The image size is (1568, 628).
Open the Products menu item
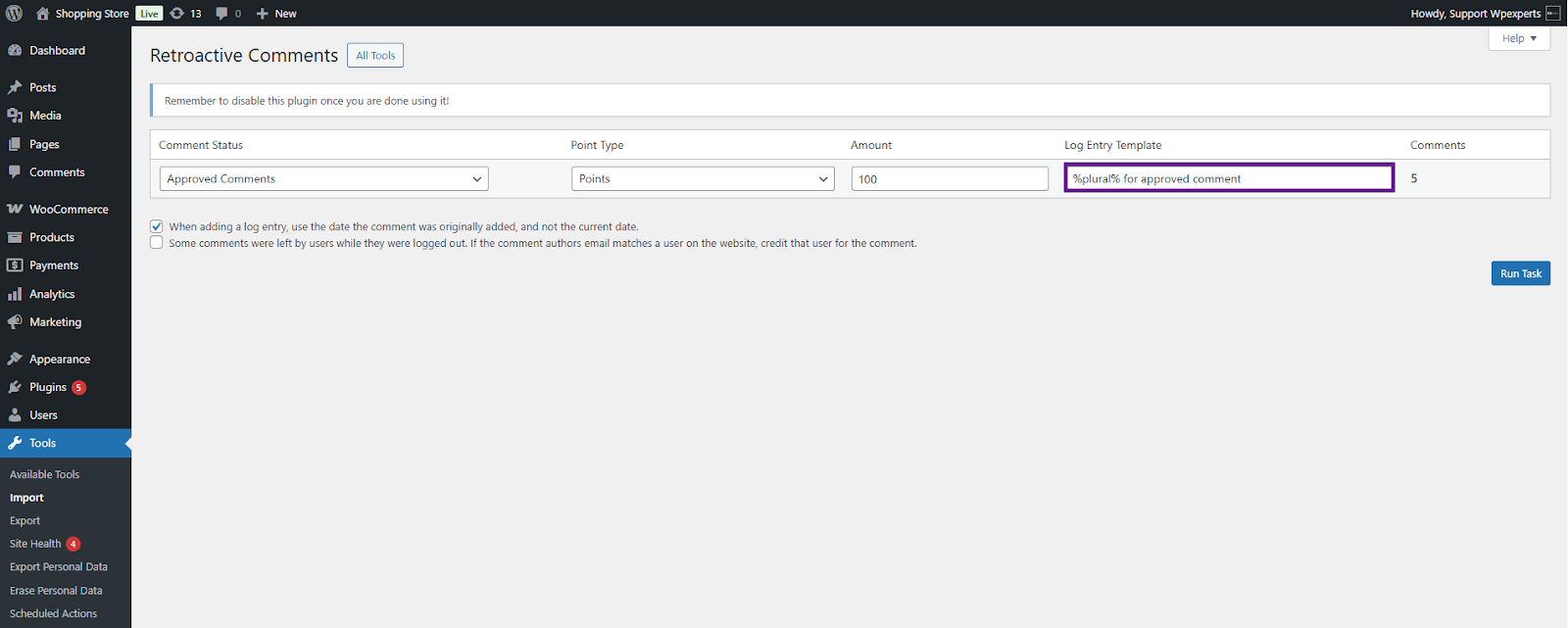pos(52,238)
